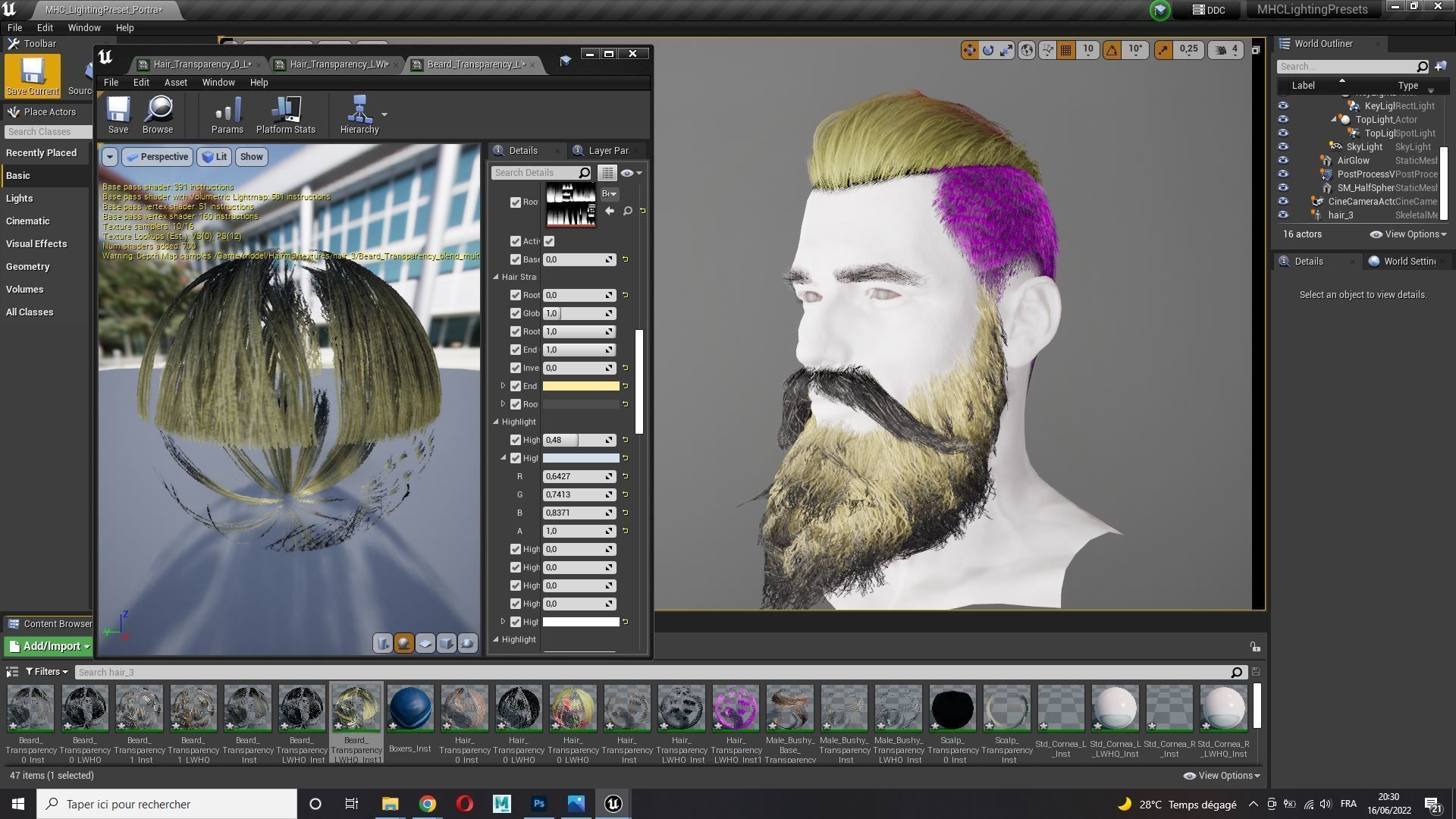Toggle grid snapping in the level viewport
The image size is (1456, 819).
[x=1065, y=50]
